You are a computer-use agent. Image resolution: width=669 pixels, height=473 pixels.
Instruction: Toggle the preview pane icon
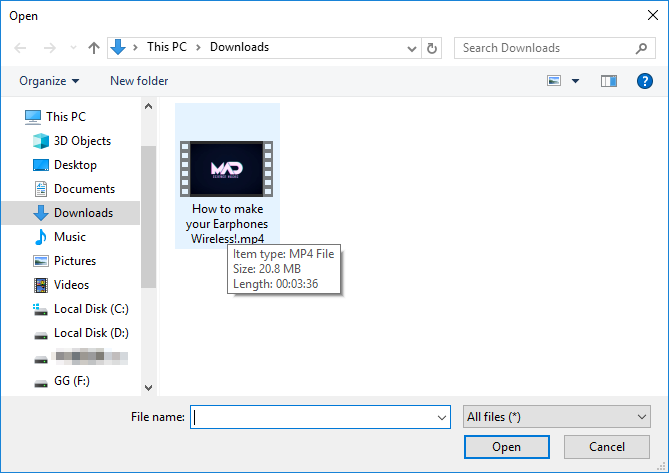click(609, 81)
